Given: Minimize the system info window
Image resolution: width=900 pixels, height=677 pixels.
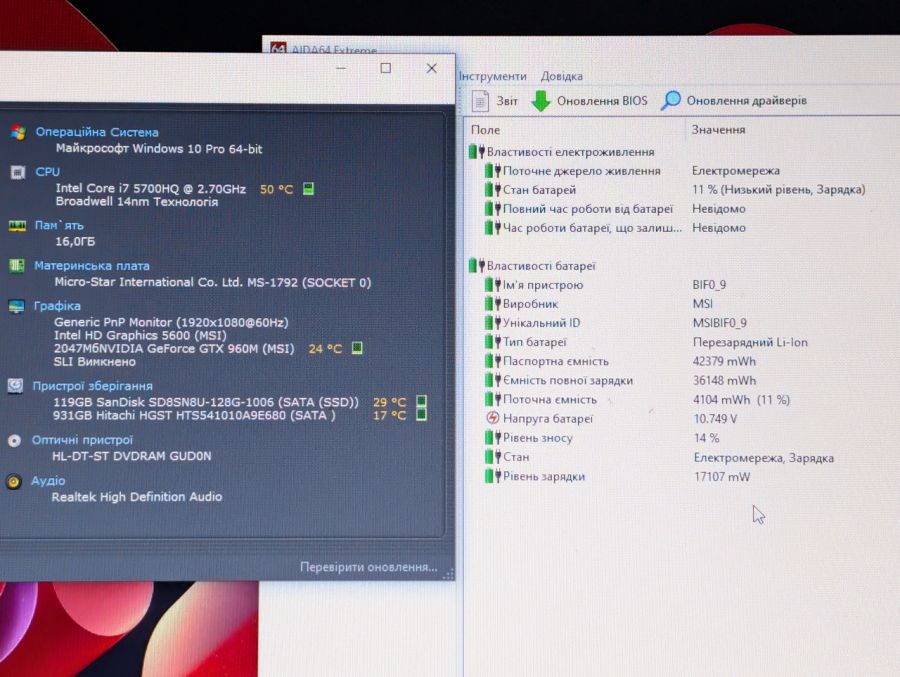Looking at the screenshot, I should click(x=341, y=68).
